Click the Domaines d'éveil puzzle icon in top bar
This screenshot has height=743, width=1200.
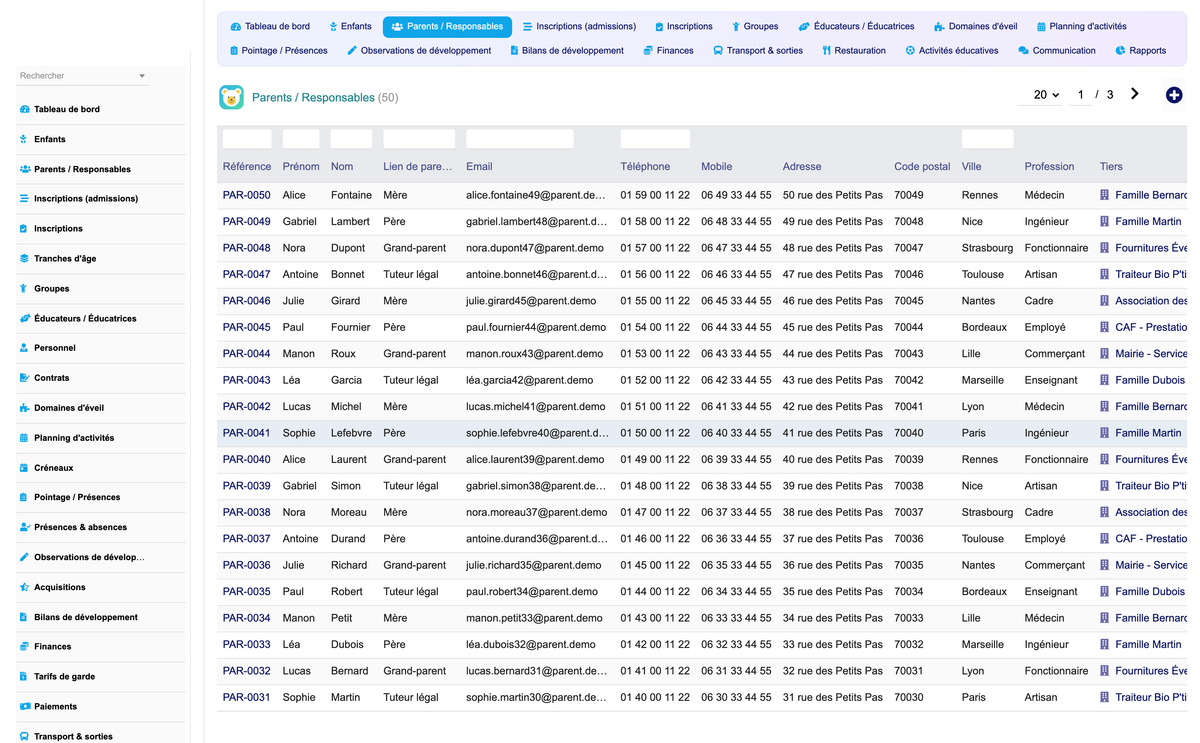click(x=939, y=26)
